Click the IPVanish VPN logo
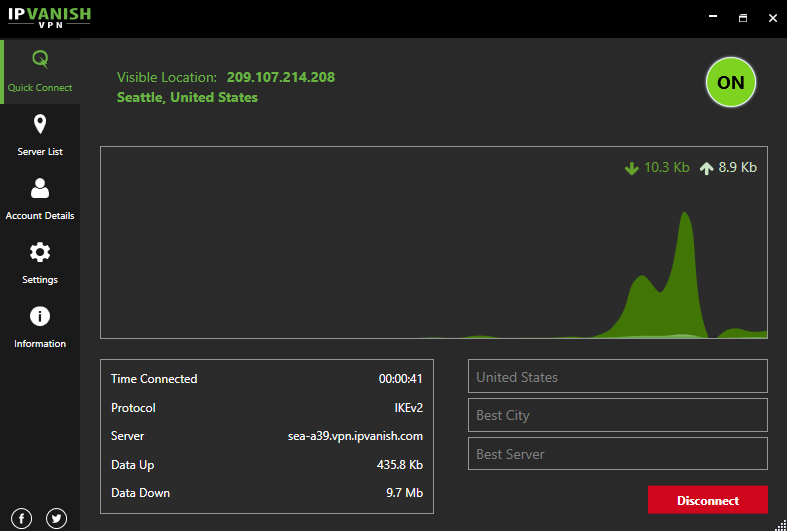This screenshot has width=787, height=531. tap(49, 18)
